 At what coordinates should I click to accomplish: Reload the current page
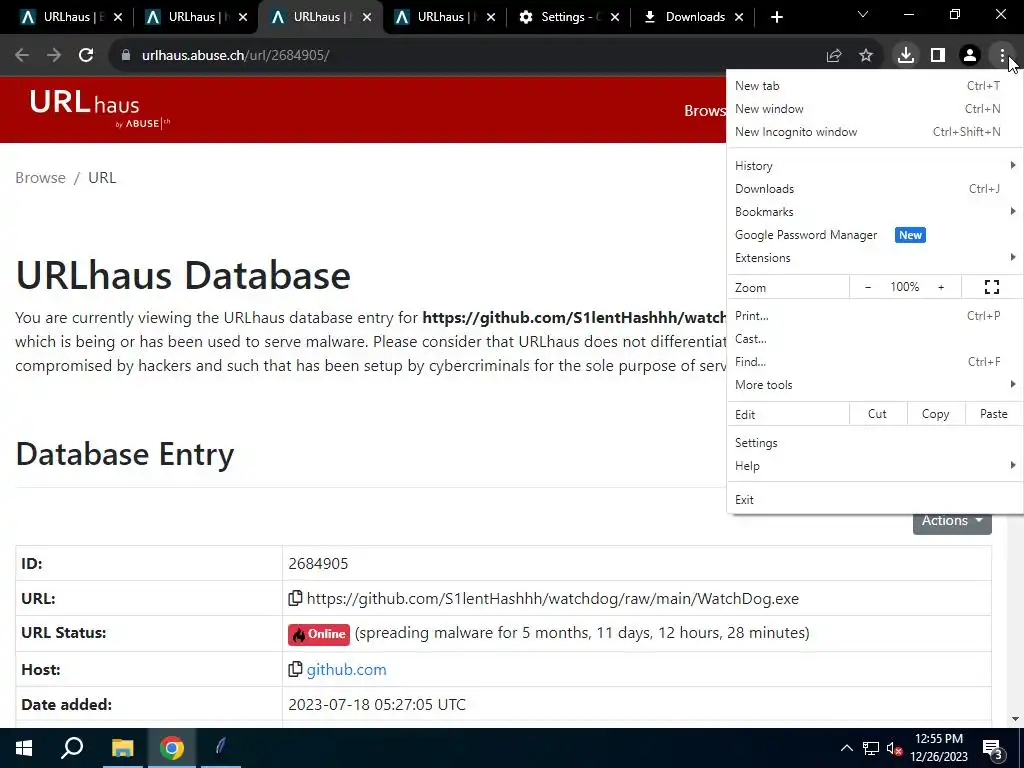pyautogui.click(x=86, y=56)
